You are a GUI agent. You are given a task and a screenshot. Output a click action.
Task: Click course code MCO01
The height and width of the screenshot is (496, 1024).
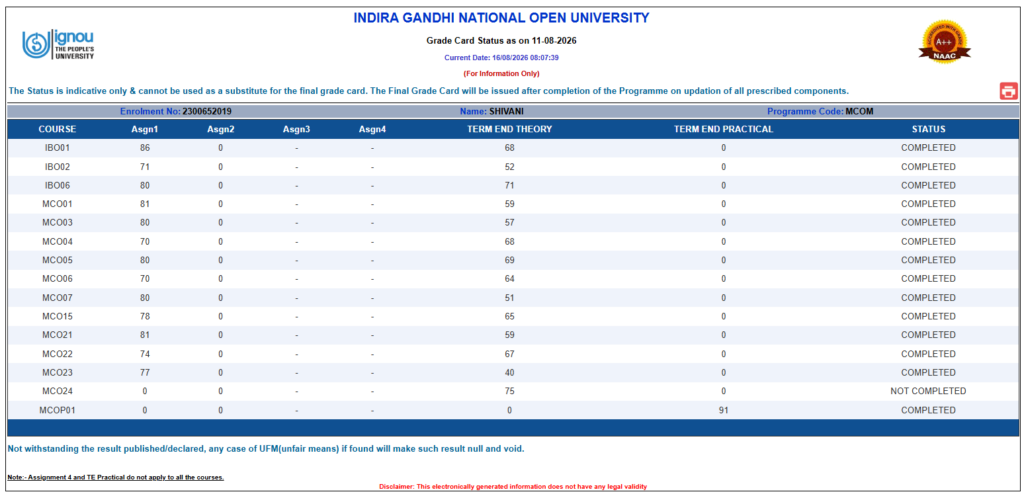pyautogui.click(x=57, y=204)
